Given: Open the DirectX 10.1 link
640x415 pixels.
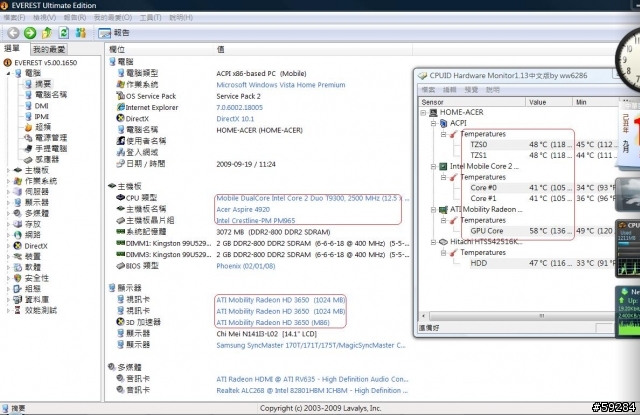Looking at the screenshot, I should pos(235,119).
